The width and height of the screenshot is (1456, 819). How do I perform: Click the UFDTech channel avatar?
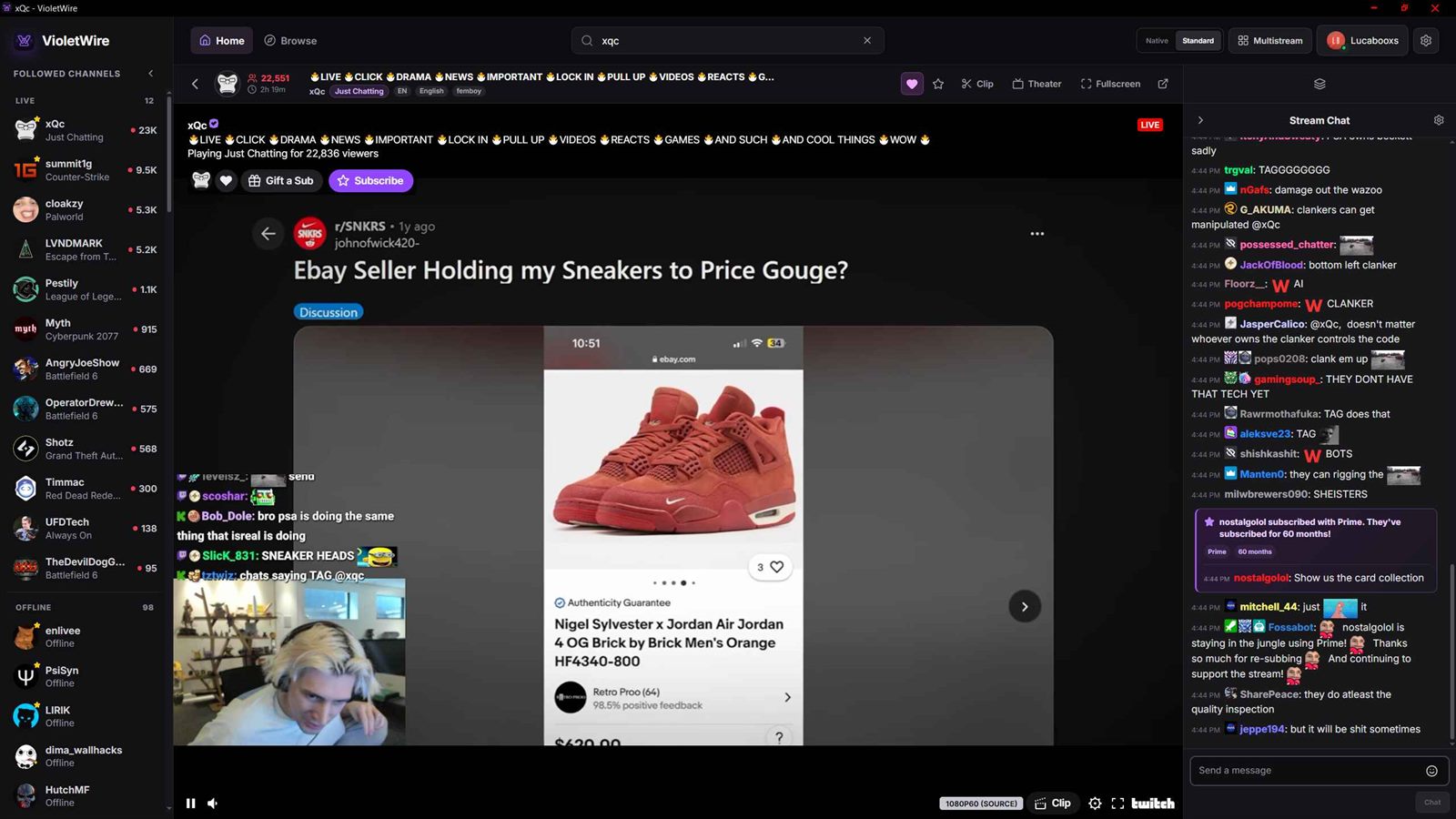[25, 529]
